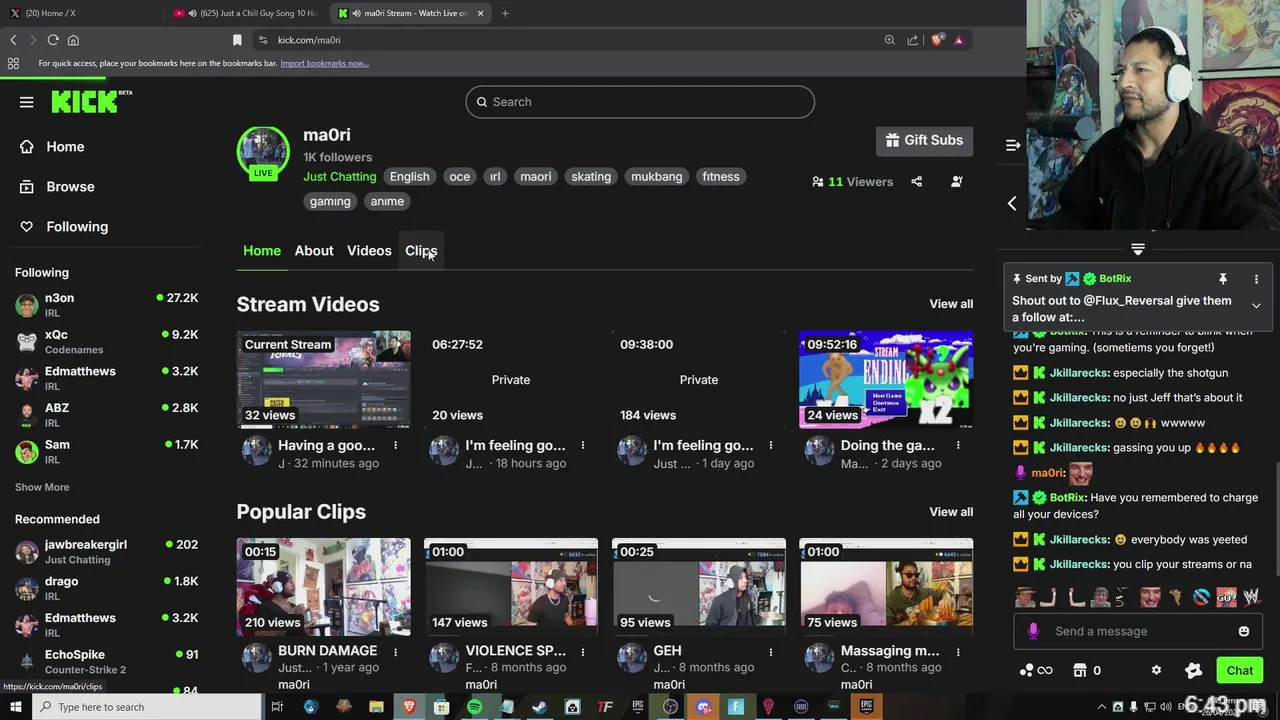Switch to the Videos tab
Screen dimensions: 1280x720
click(x=369, y=251)
